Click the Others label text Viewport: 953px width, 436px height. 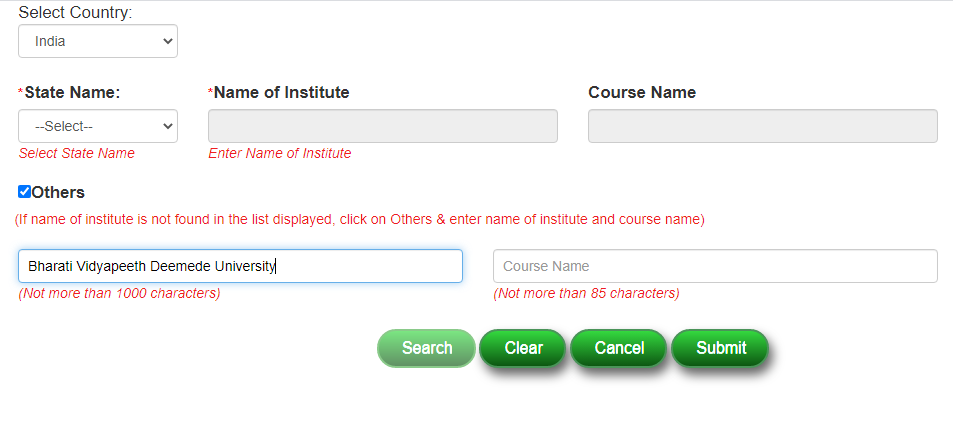[58, 192]
